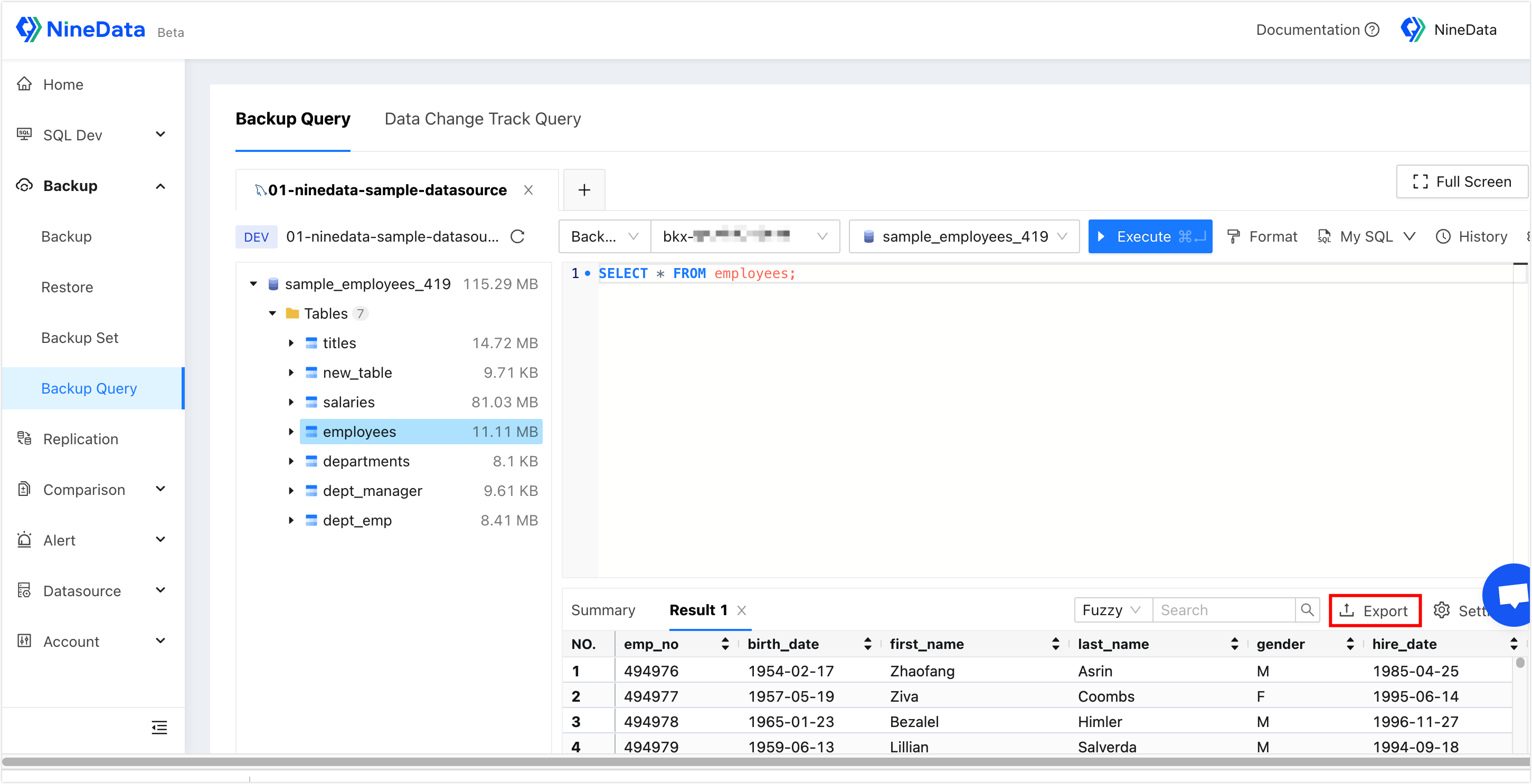
Task: Click the Full Screen button
Action: [1462, 182]
